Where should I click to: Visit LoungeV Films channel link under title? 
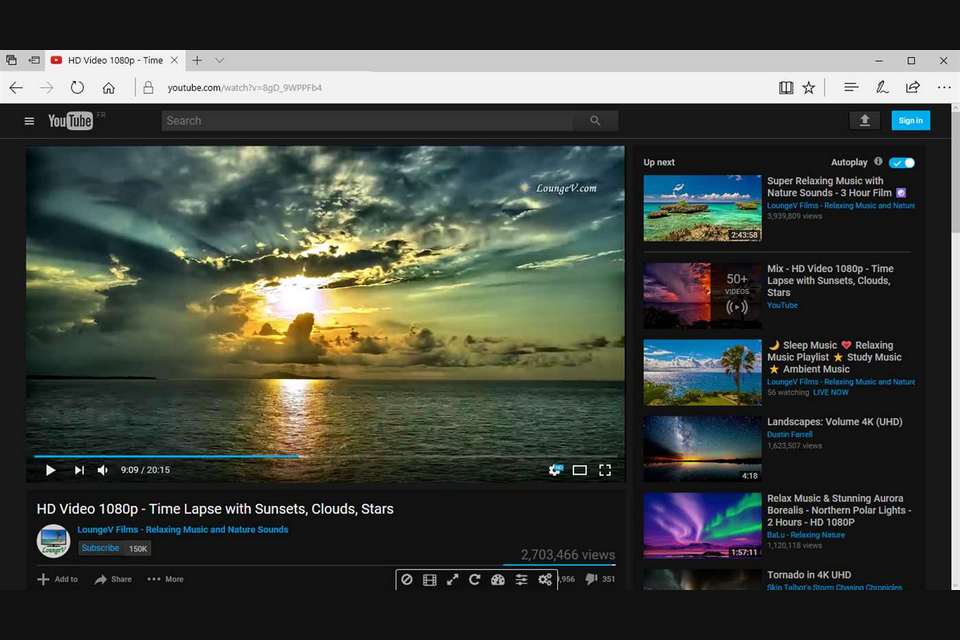pos(182,529)
